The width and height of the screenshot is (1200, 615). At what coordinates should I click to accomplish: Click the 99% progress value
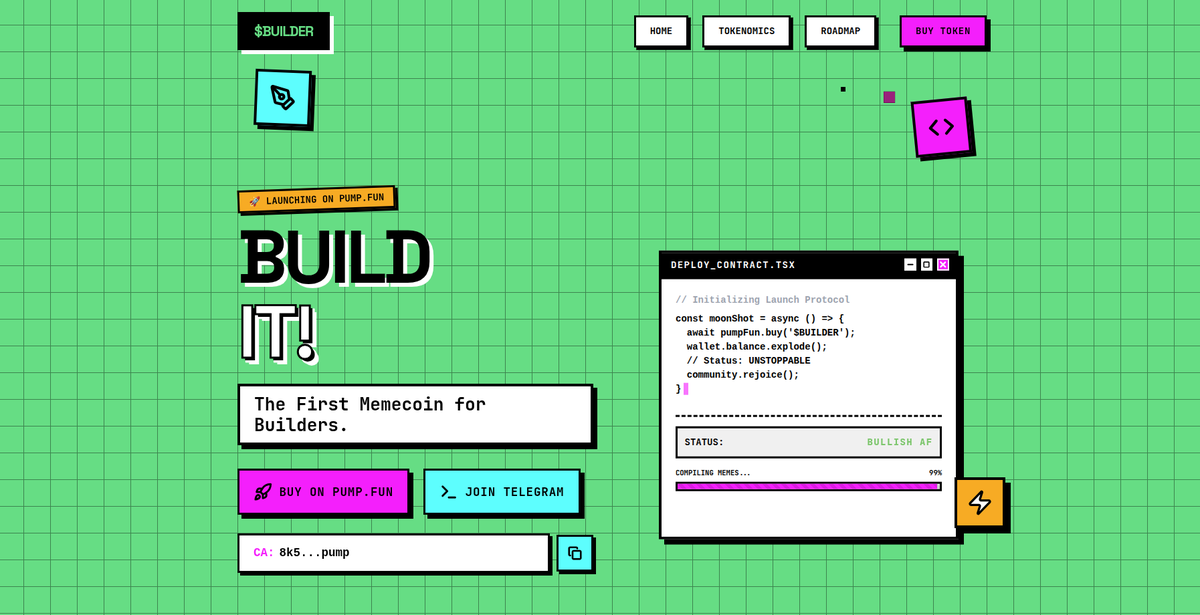[935, 473]
